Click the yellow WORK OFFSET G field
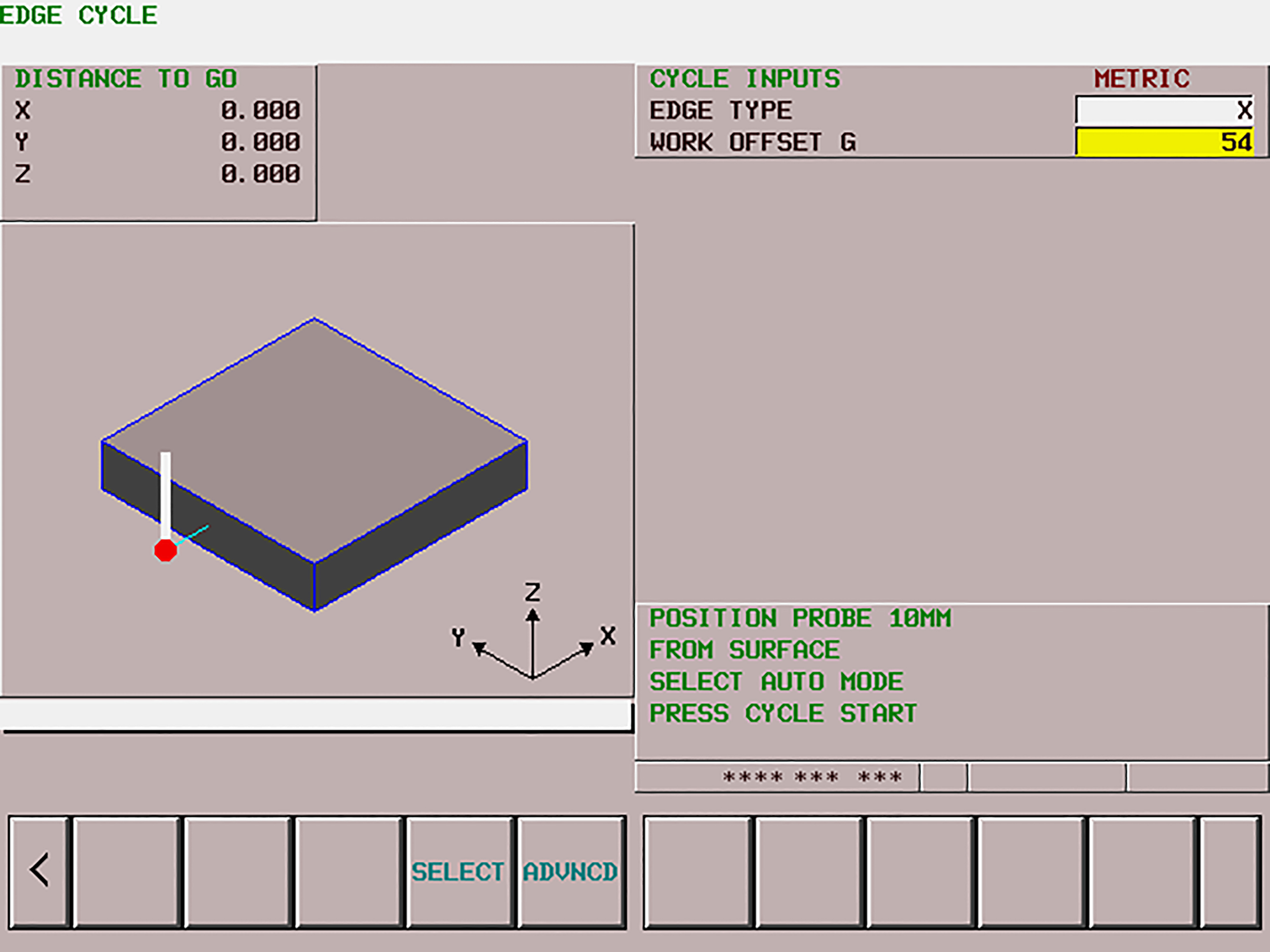The image size is (1270, 952). pos(1163,142)
